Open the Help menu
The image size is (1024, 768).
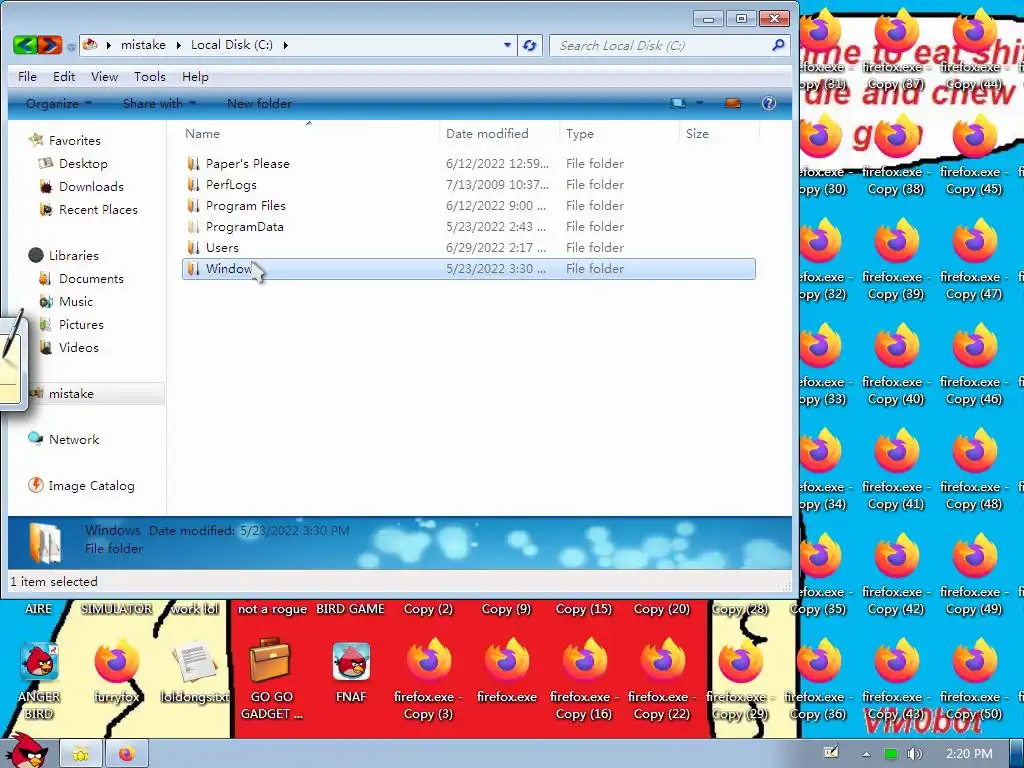pyautogui.click(x=195, y=76)
